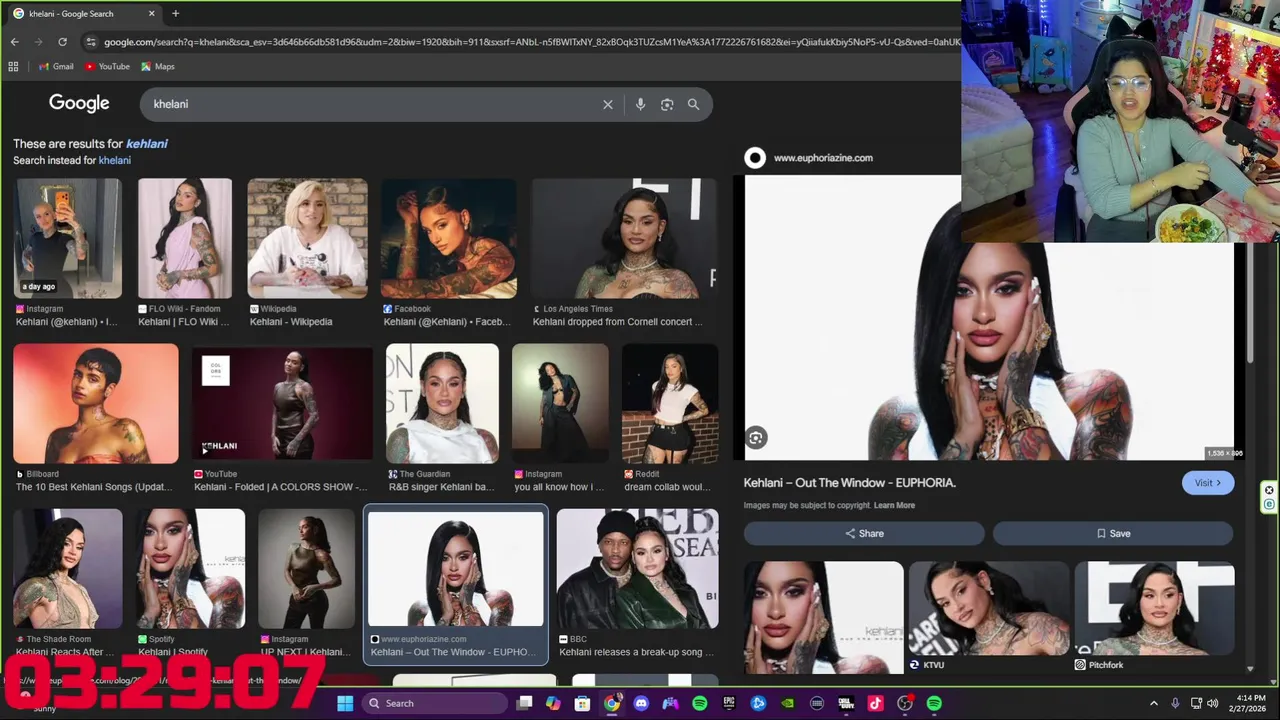The height and width of the screenshot is (720, 1280).
Task: Open the Gmail bookmark
Action: [56, 67]
